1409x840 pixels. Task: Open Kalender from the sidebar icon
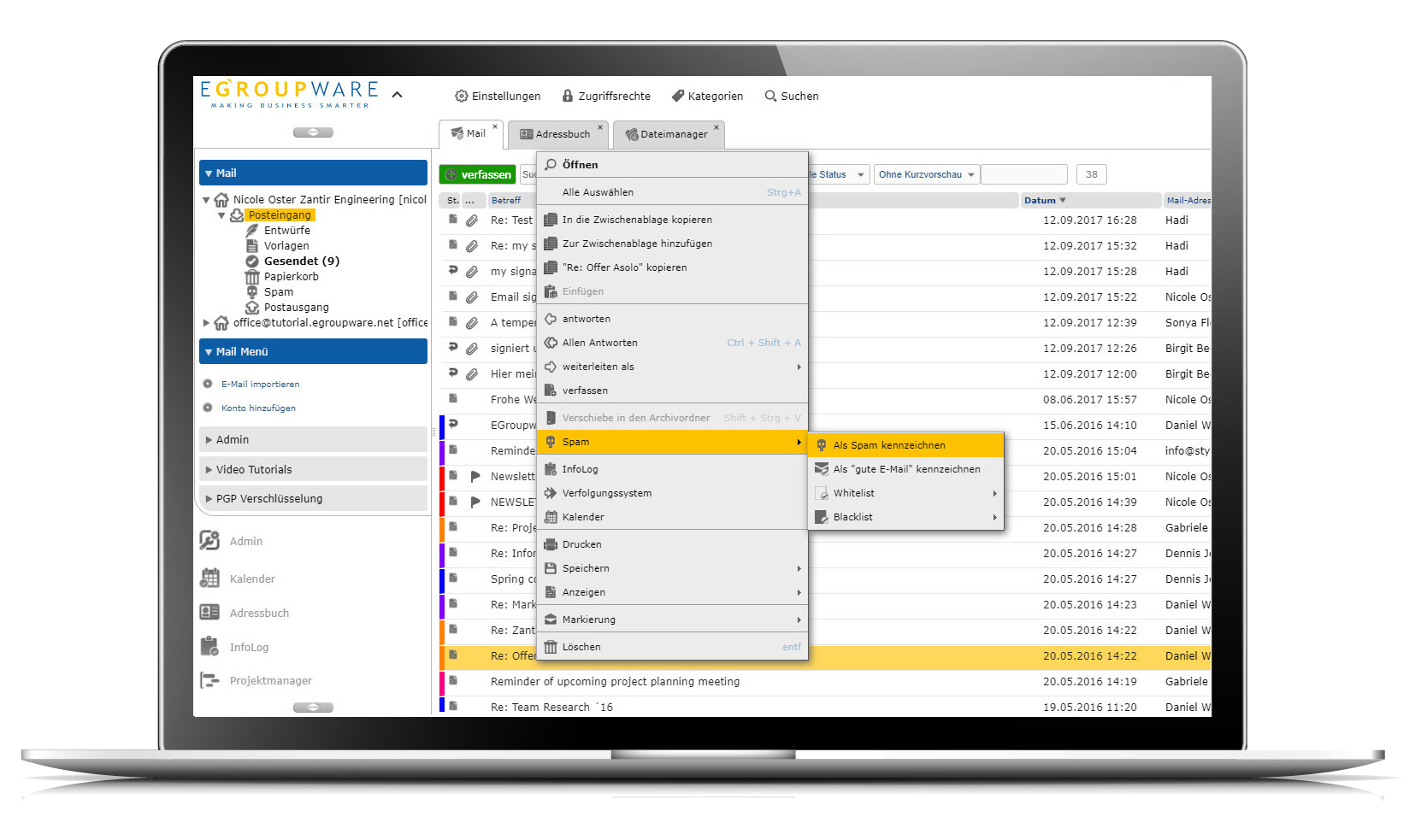coord(209,579)
